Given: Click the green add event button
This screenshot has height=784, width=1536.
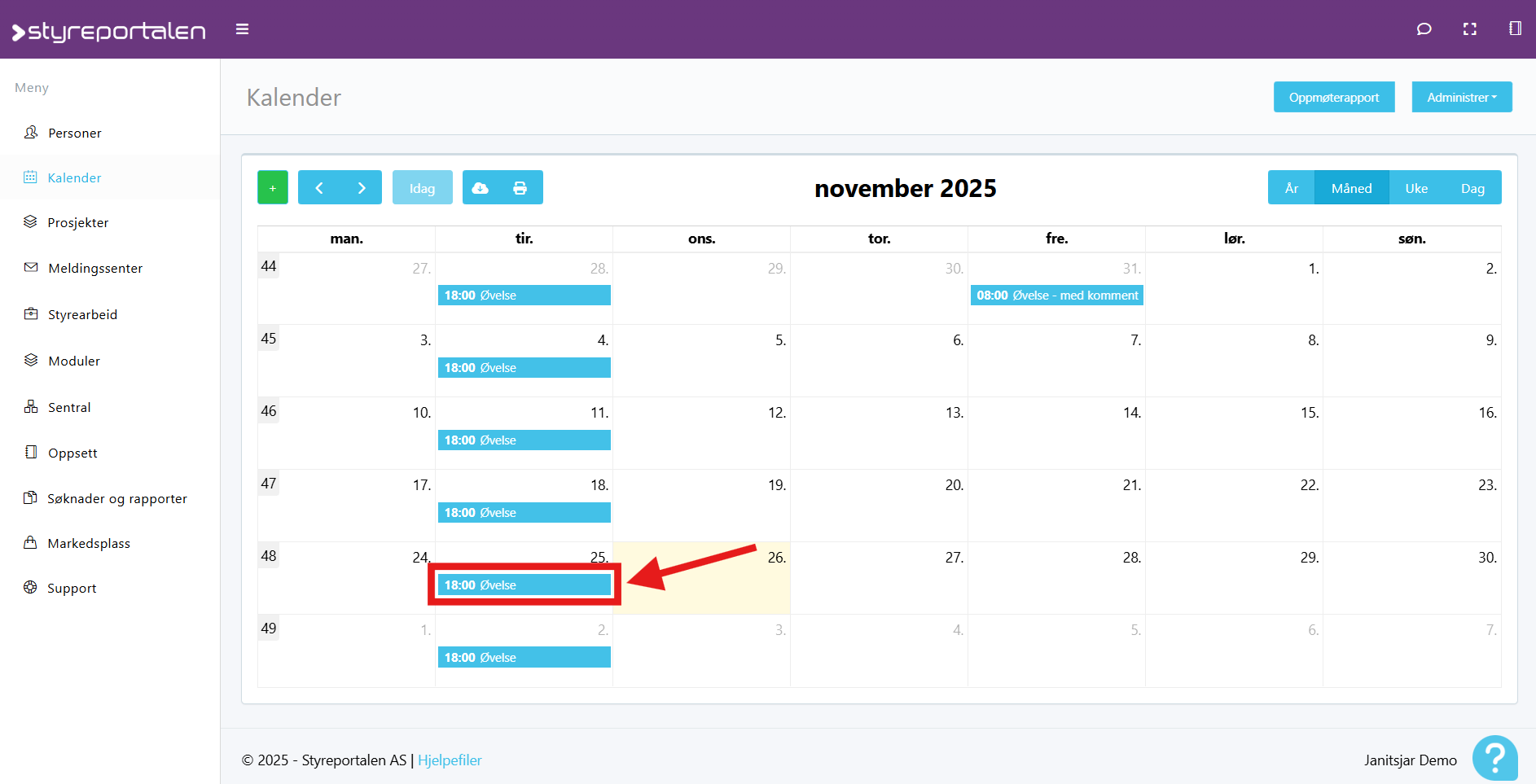Looking at the screenshot, I should (273, 188).
